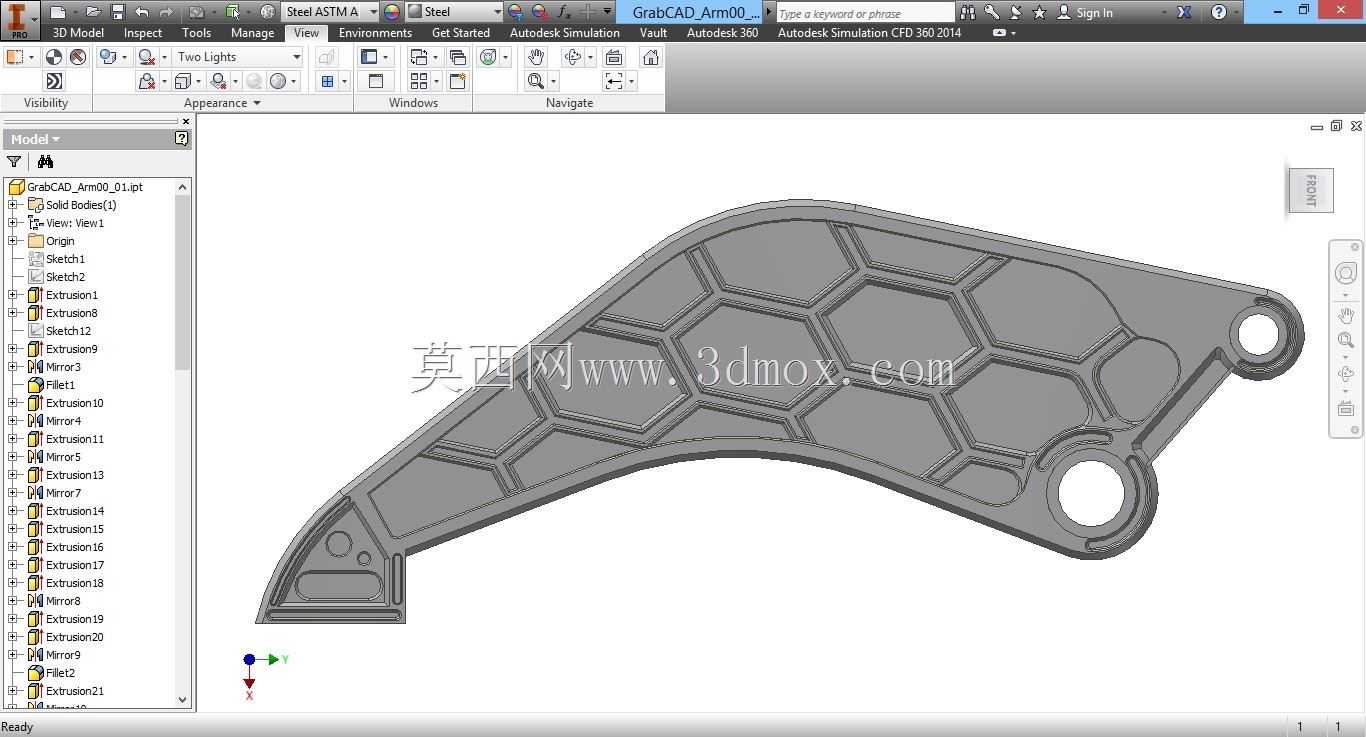Select the Pan hand tool in ribbon
The height and width of the screenshot is (737, 1366).
(x=536, y=57)
